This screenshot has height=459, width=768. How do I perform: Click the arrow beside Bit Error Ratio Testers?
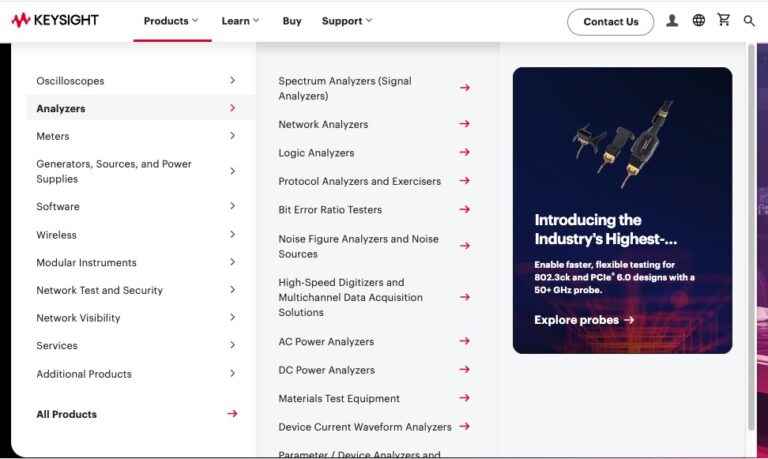(x=464, y=210)
